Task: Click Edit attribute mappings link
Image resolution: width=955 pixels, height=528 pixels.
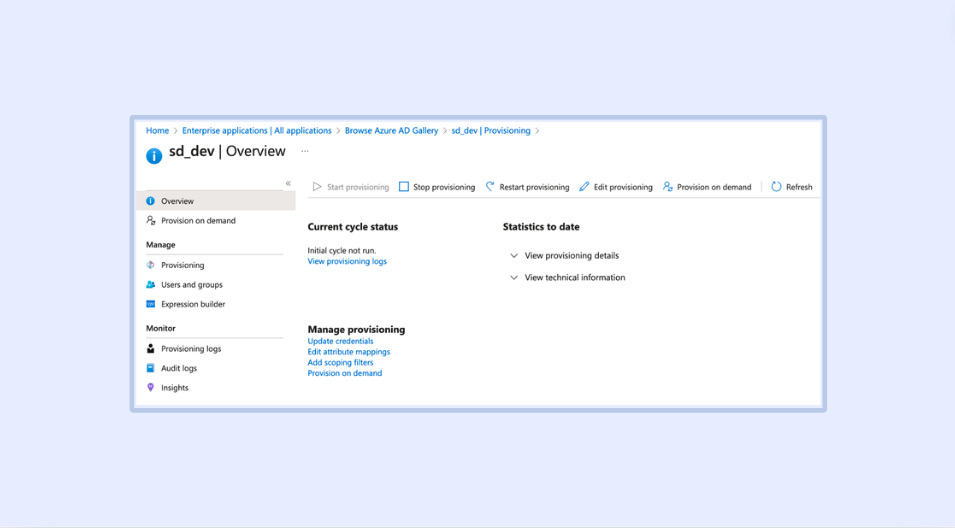Action: point(348,351)
